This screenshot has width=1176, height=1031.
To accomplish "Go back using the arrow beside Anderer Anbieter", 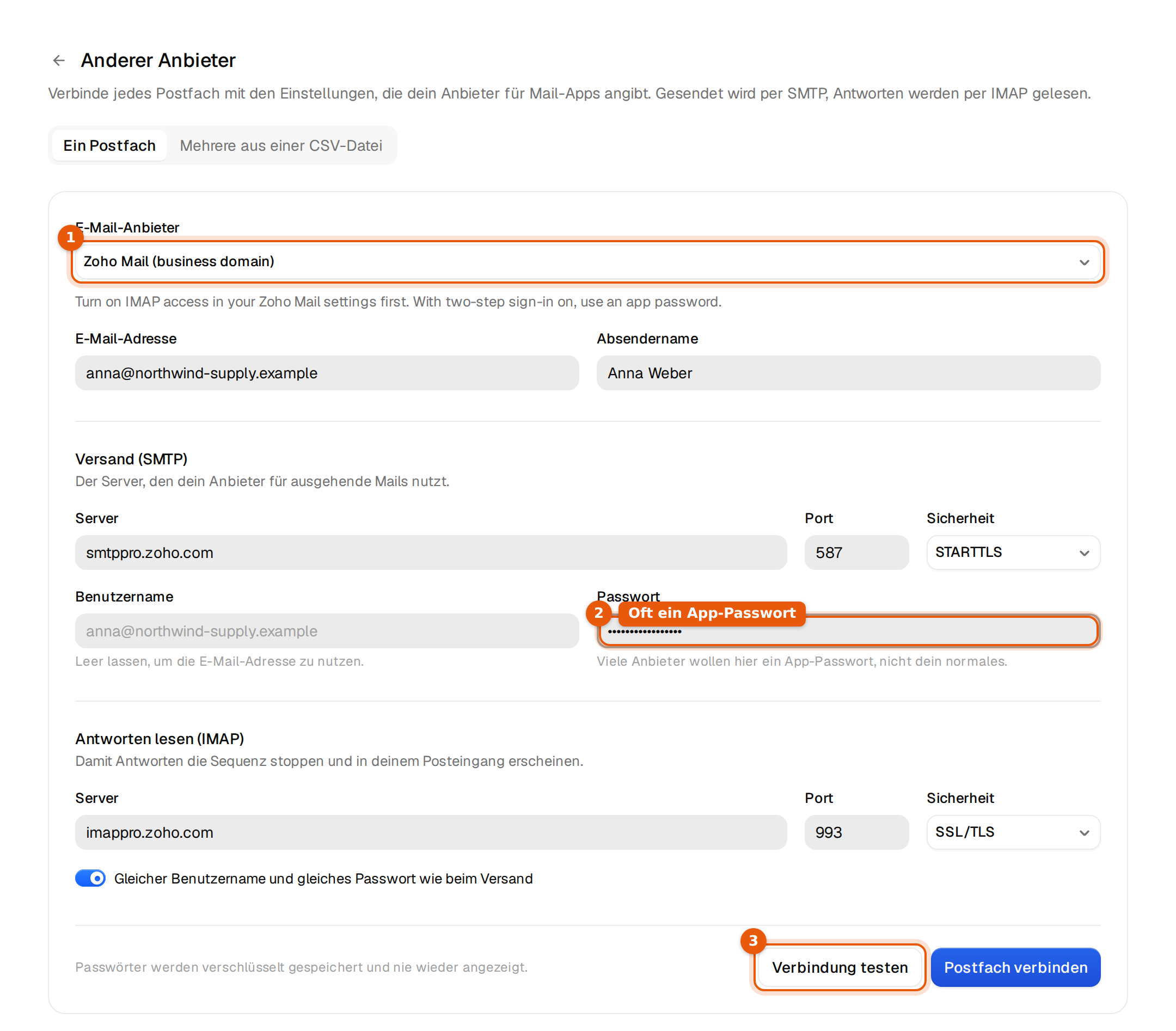I will point(59,60).
